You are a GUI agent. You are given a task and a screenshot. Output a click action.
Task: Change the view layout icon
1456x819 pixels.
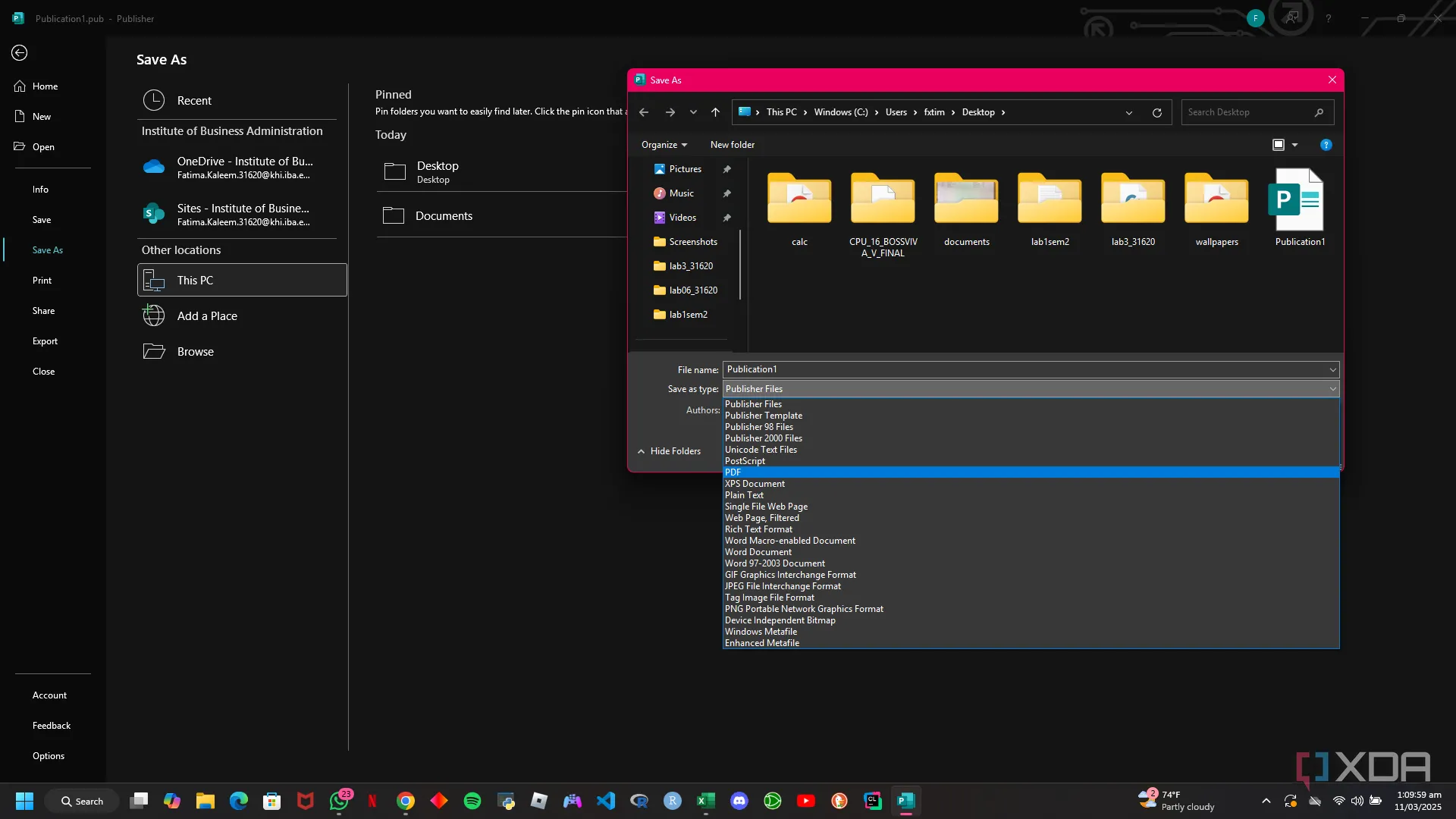pyautogui.click(x=1279, y=144)
